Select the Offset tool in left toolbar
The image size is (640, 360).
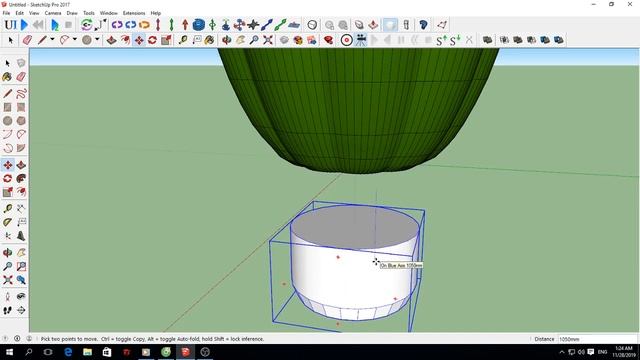[x=21, y=192]
